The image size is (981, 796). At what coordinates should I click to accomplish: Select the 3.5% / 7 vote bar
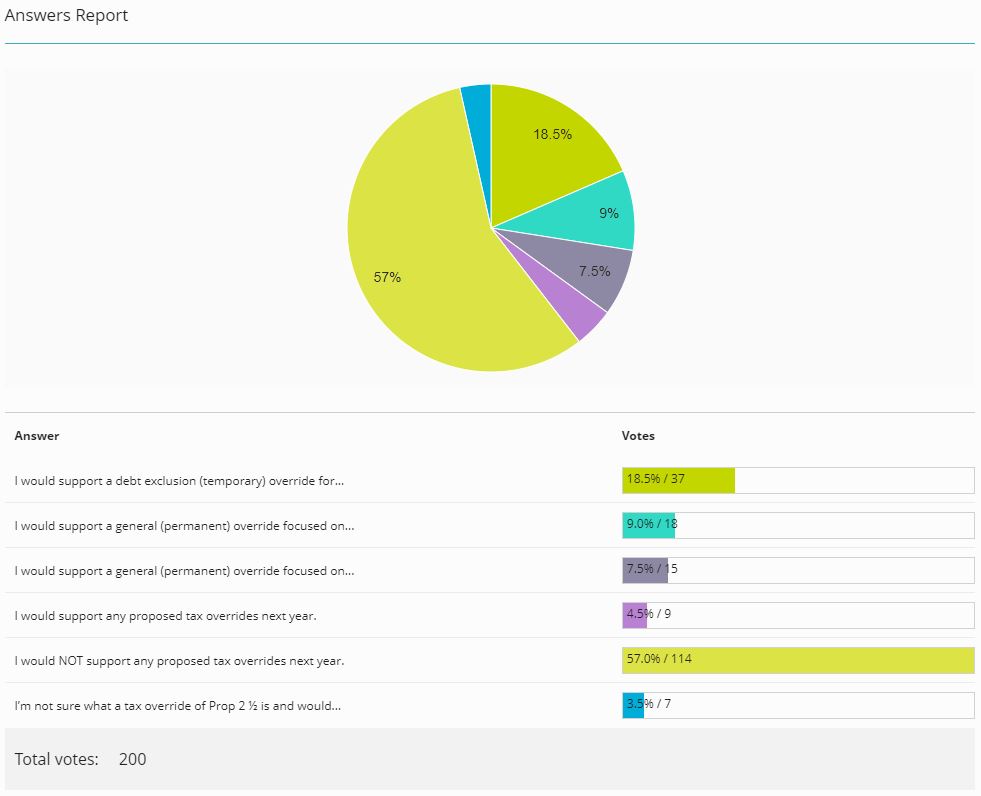[x=798, y=706]
